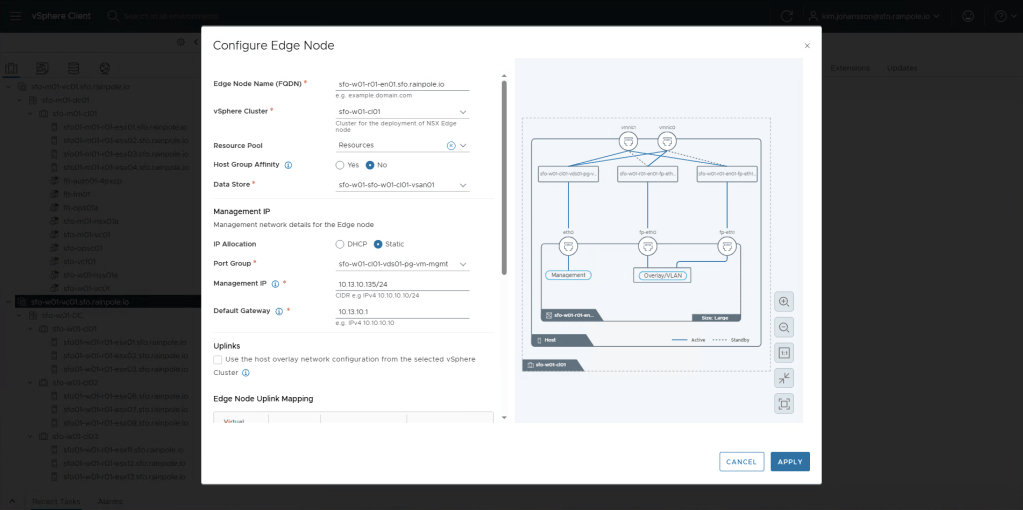Clear the Resource Pool selection icon
The image size is (1023, 510).
(x=451, y=145)
